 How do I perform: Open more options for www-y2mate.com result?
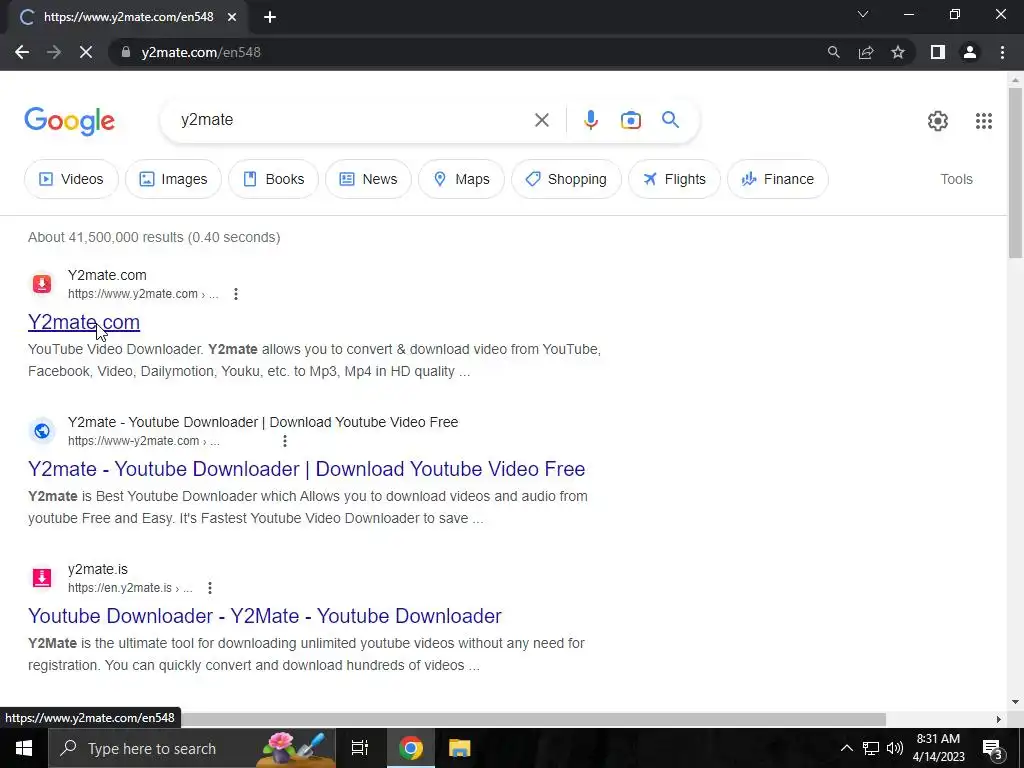[x=285, y=441]
